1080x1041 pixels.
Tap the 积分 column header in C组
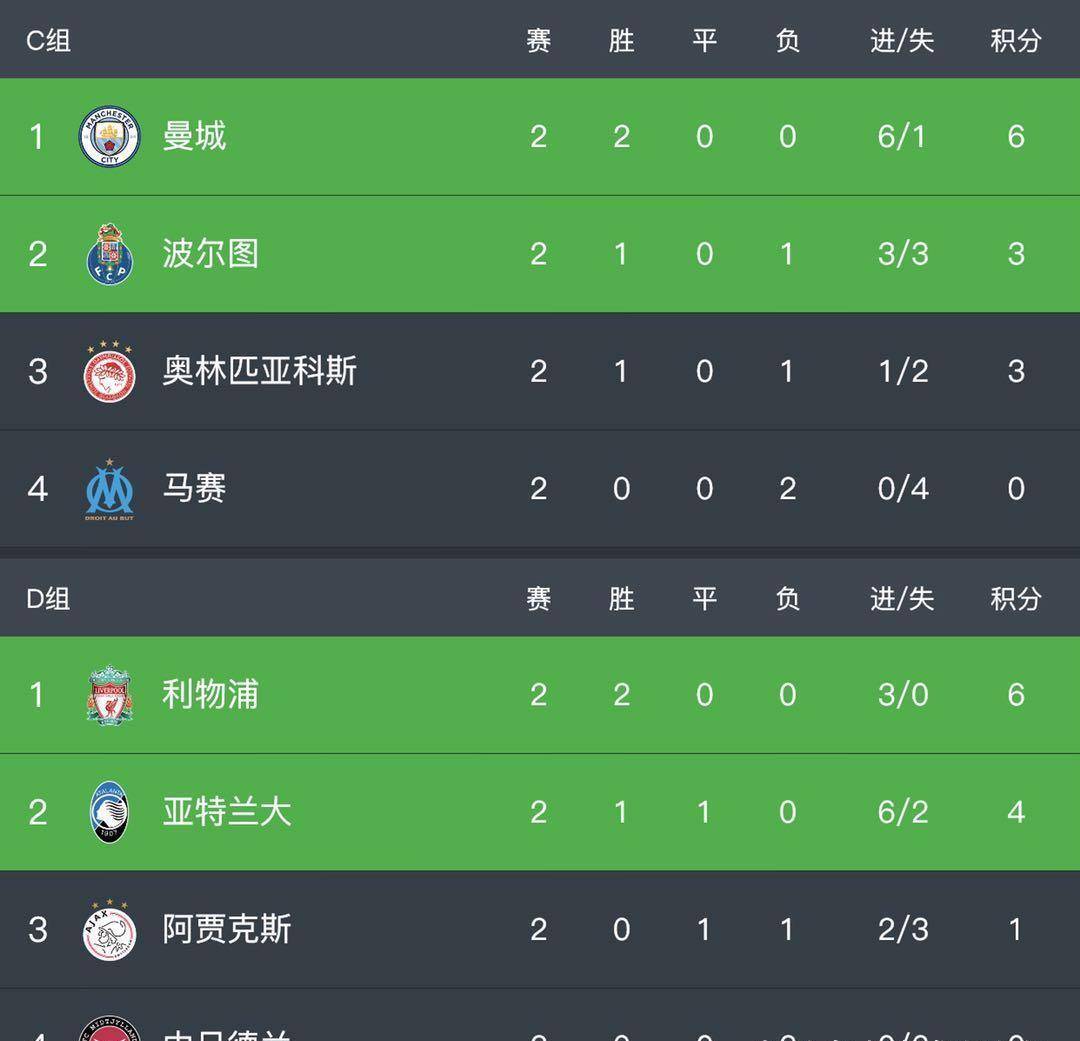tap(1016, 41)
